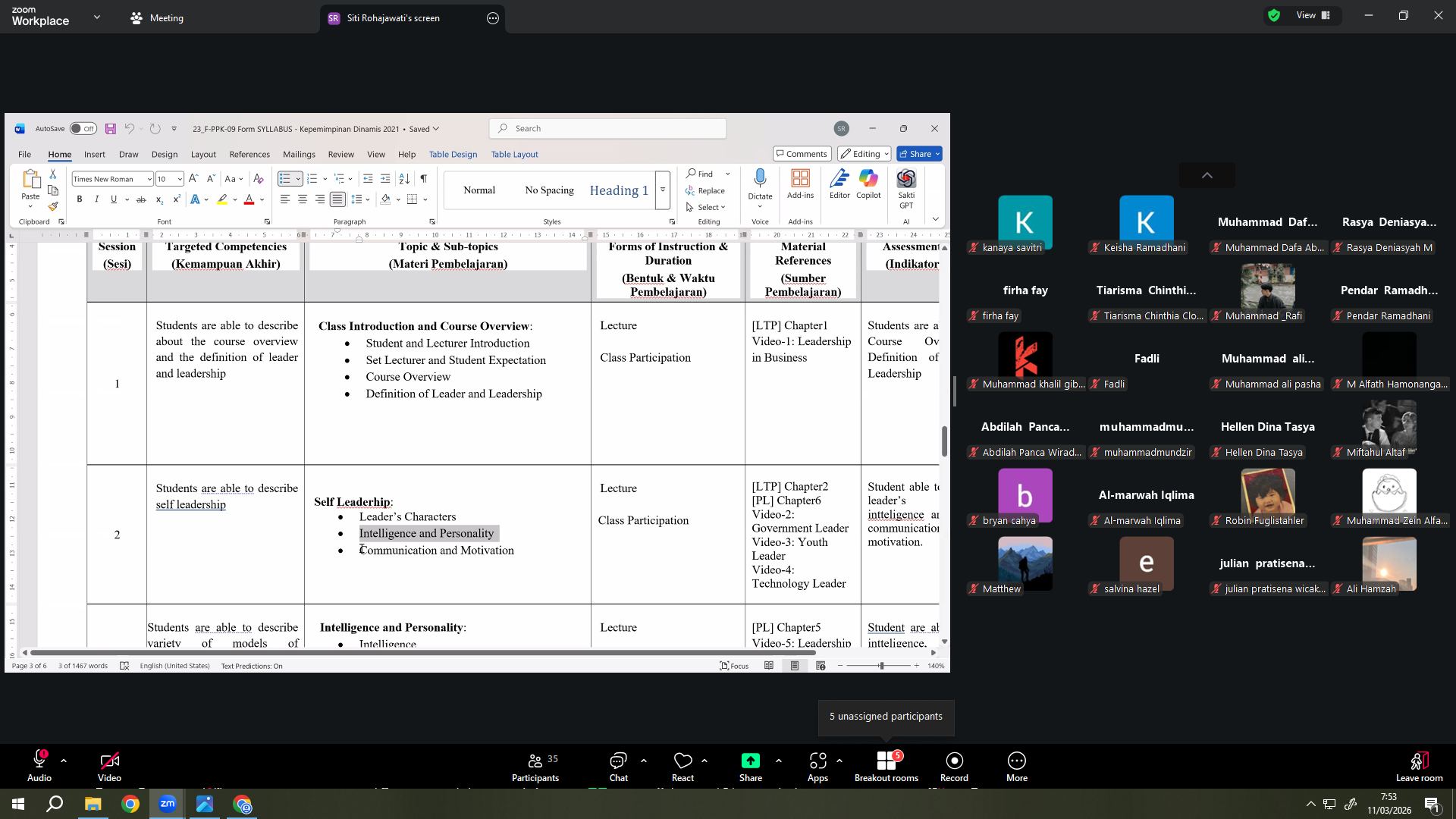Screen dimensions: 1456x819
Task: Open the Zoom View options
Action: coord(1313,15)
